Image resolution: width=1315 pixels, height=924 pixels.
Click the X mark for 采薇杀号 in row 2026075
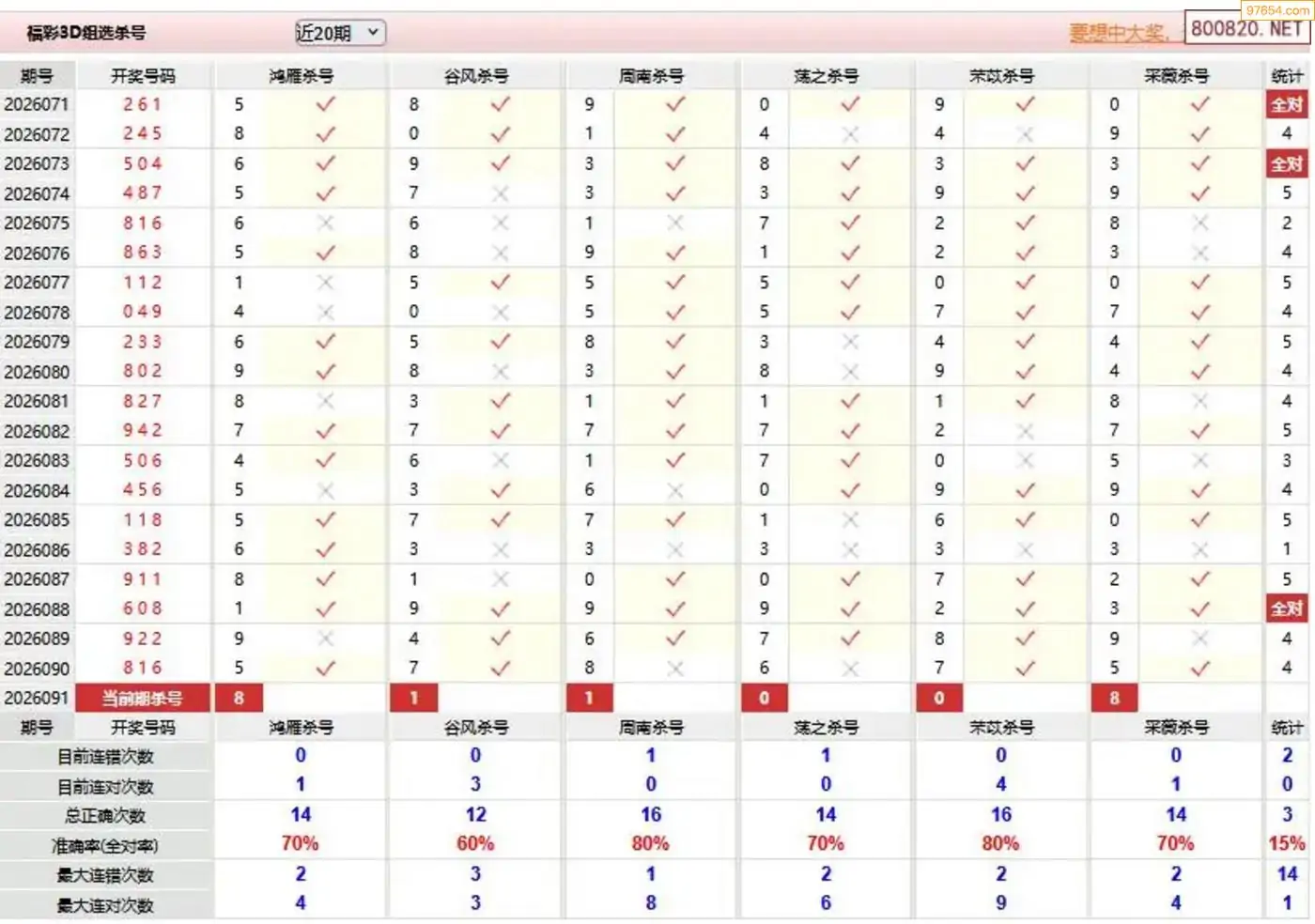(1200, 223)
